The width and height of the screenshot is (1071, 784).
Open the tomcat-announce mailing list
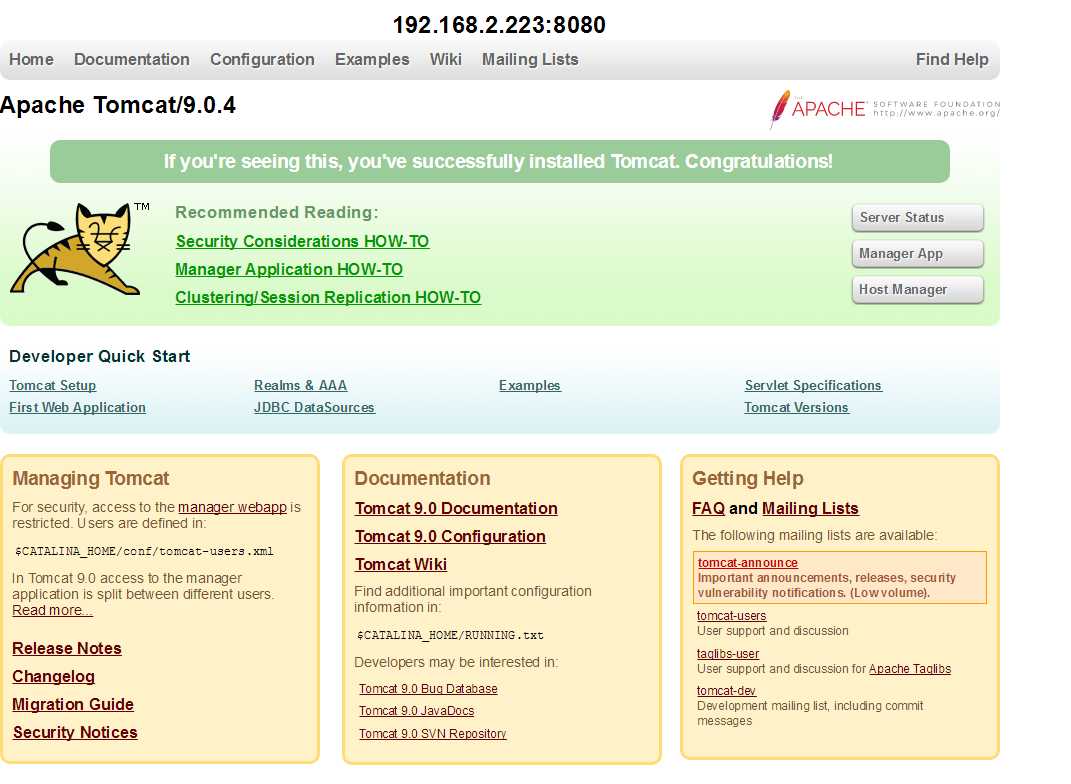coord(748,563)
